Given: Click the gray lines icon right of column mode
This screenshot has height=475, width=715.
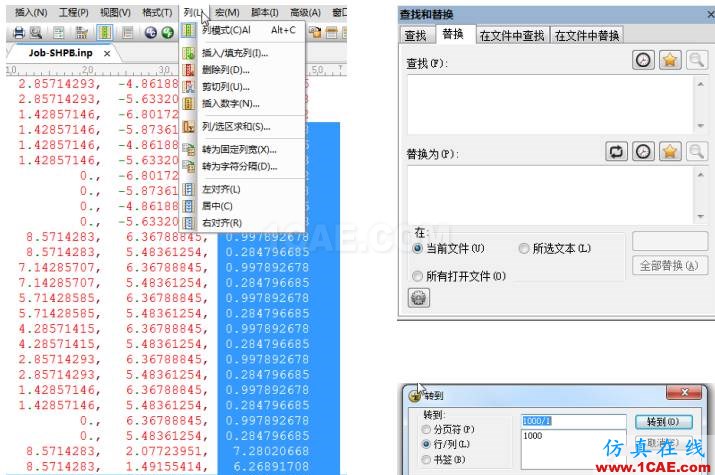Looking at the screenshot, I should coord(127,32).
